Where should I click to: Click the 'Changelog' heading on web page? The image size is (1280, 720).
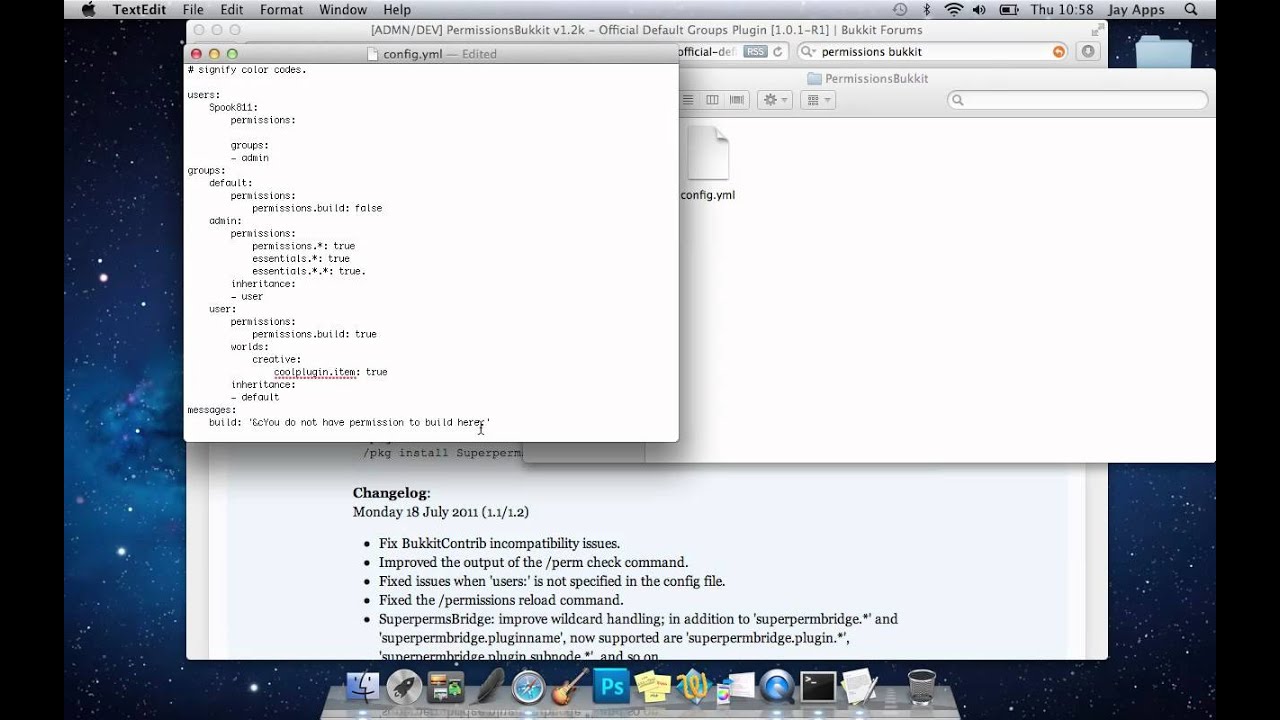point(391,493)
